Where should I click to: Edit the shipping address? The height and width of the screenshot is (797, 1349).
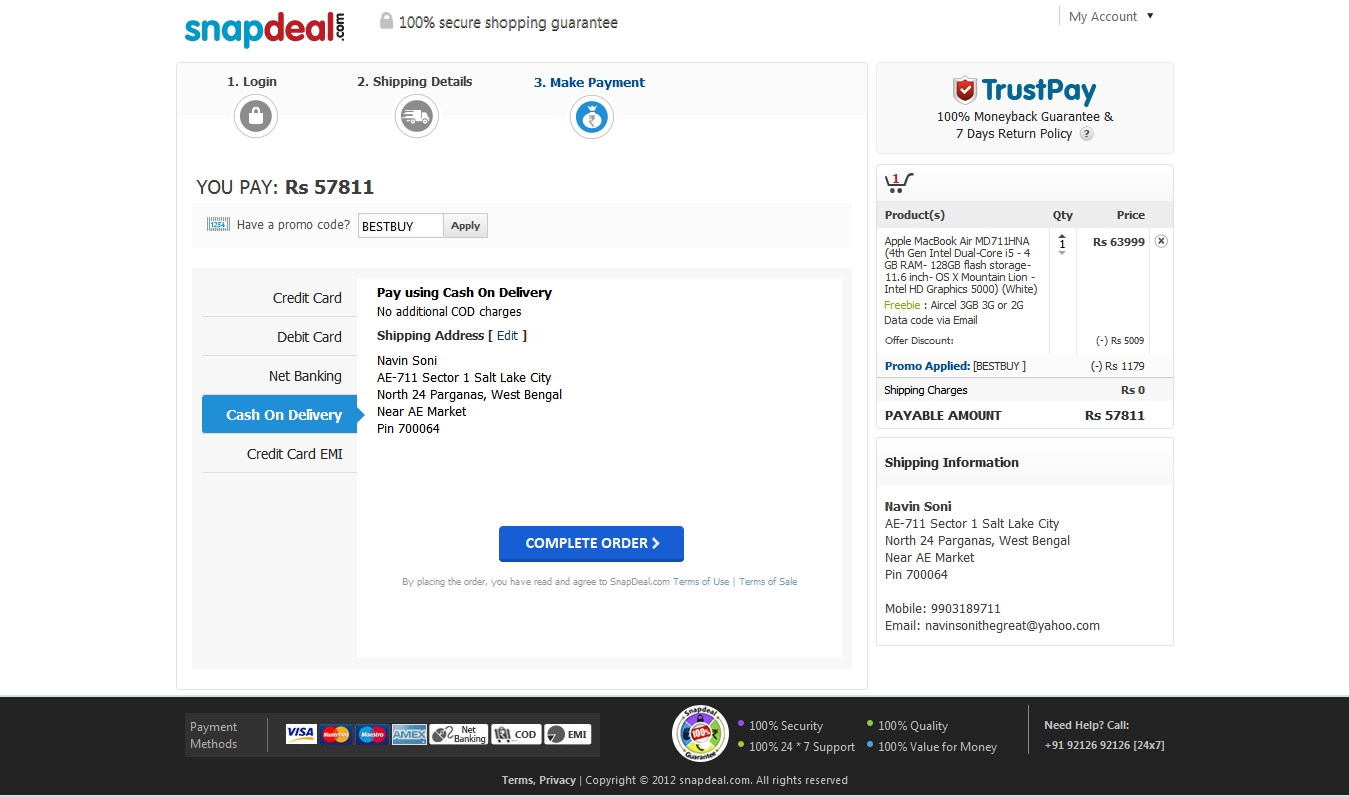coord(507,336)
